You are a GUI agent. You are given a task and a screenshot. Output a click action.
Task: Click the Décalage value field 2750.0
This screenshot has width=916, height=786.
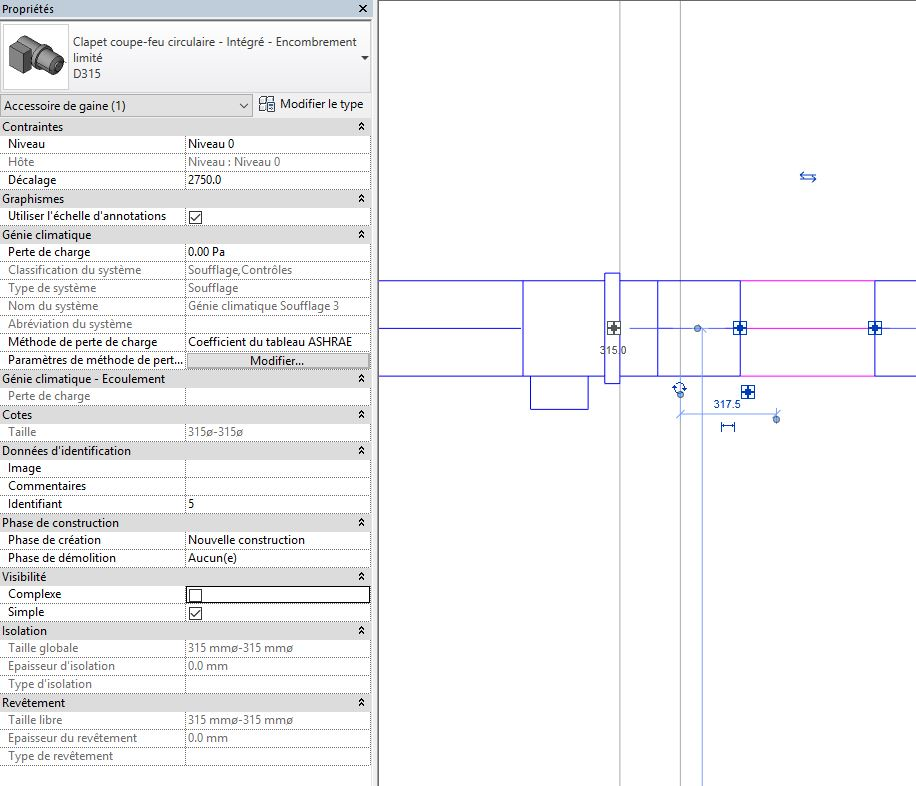[277, 180]
